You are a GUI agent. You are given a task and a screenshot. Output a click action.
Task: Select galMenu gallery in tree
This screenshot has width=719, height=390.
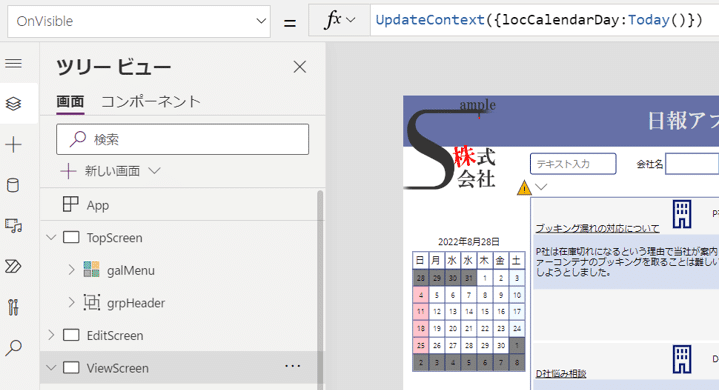[x=131, y=270]
